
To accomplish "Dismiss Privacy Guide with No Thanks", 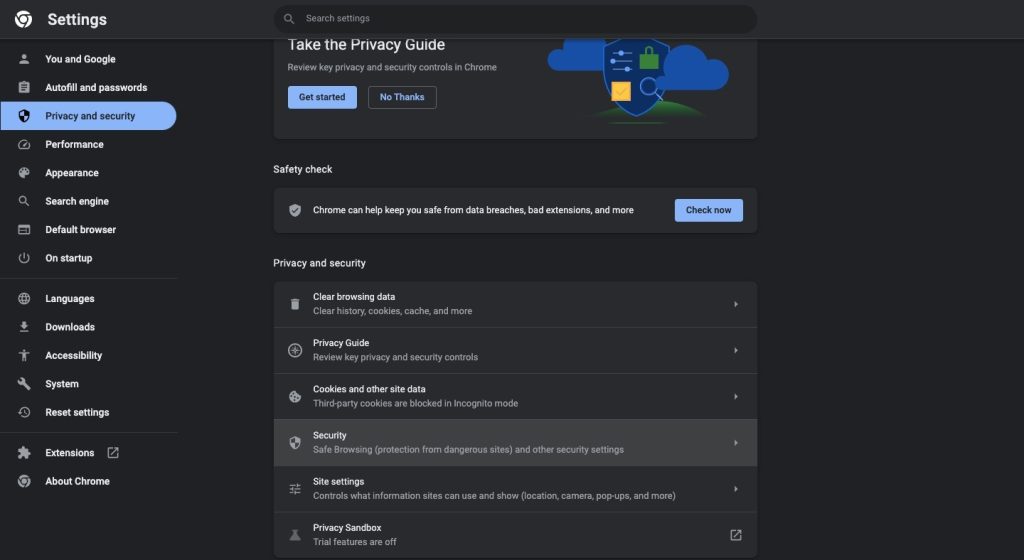I will pyautogui.click(x=402, y=97).
